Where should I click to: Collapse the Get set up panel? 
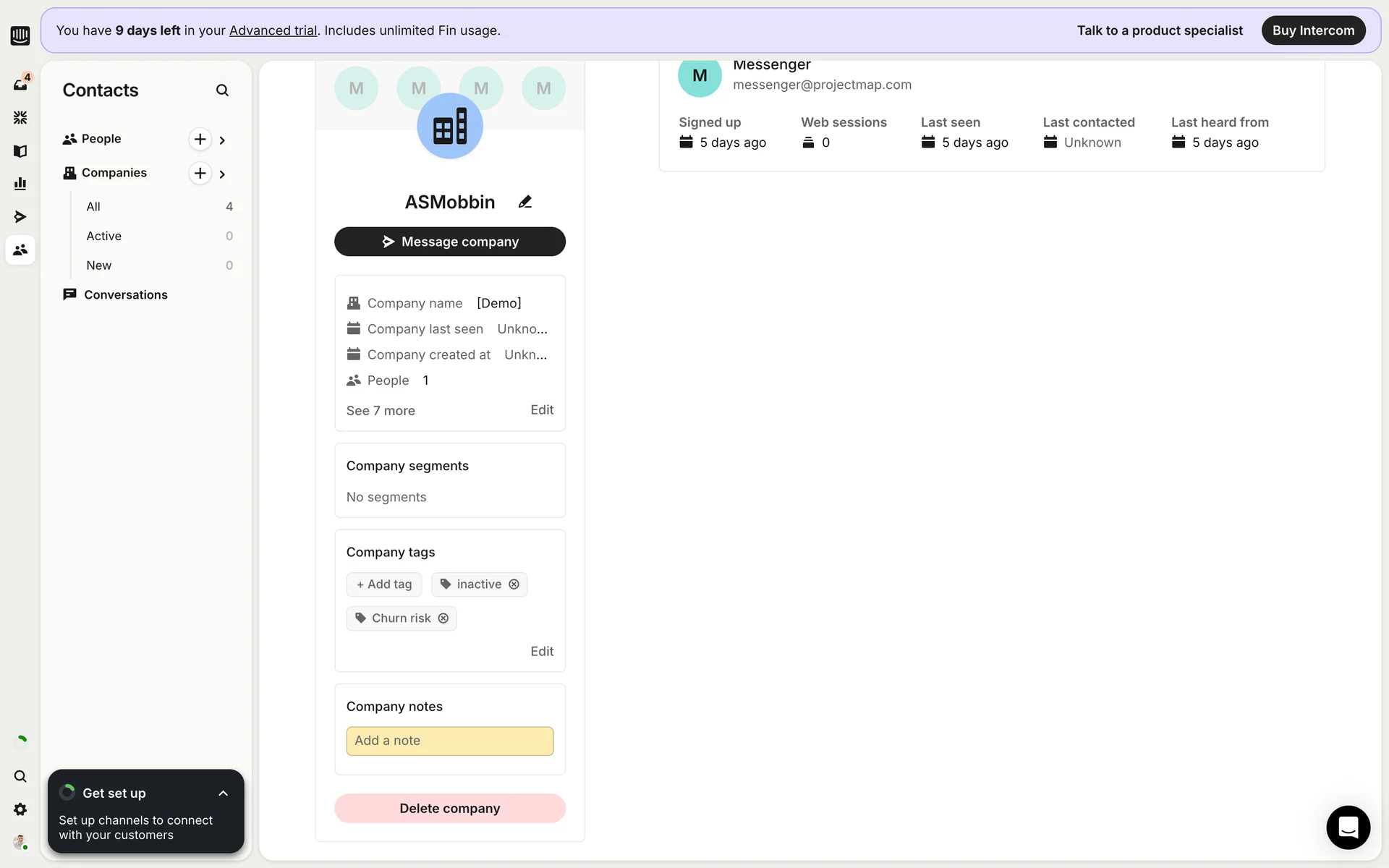tap(223, 793)
